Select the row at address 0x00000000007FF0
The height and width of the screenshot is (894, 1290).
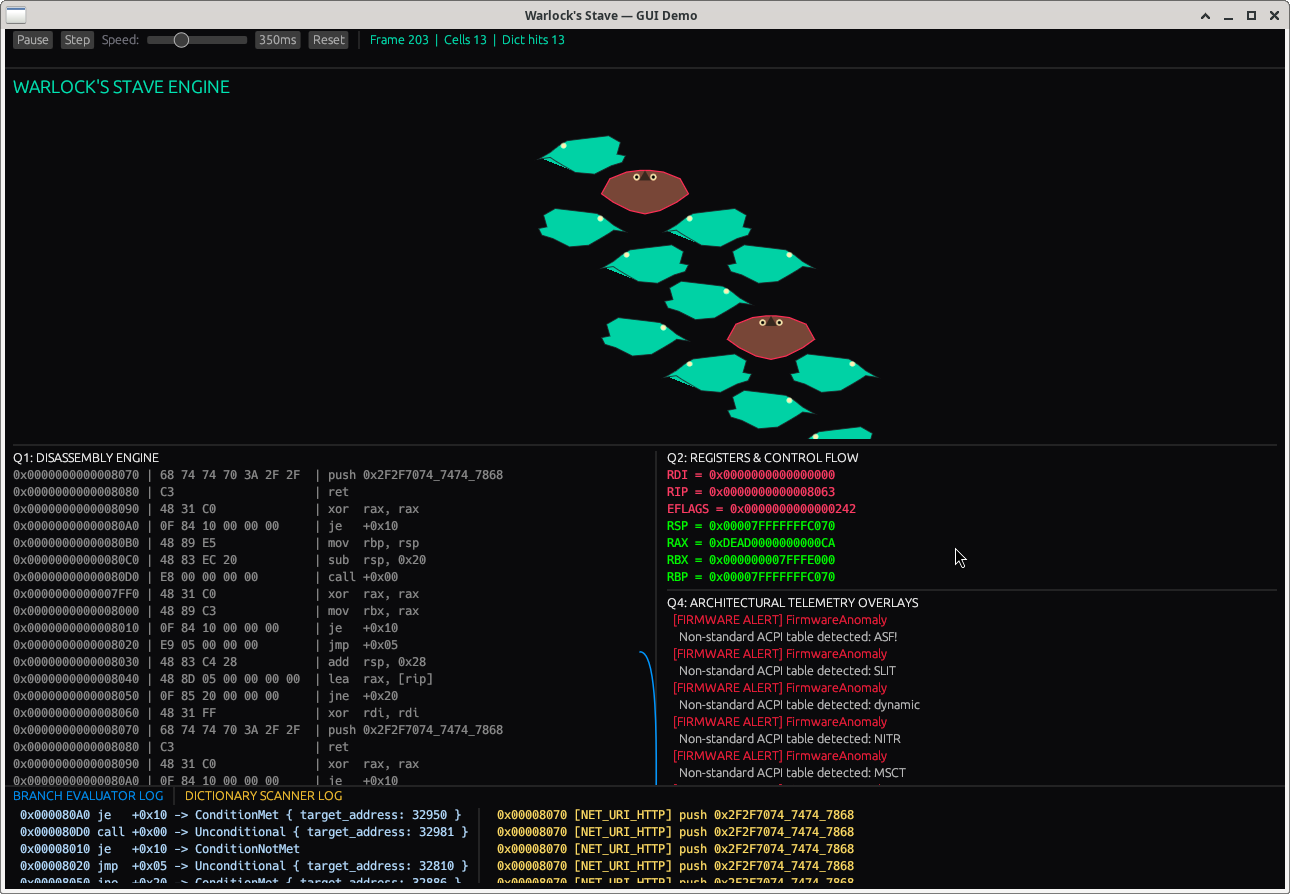pos(216,594)
